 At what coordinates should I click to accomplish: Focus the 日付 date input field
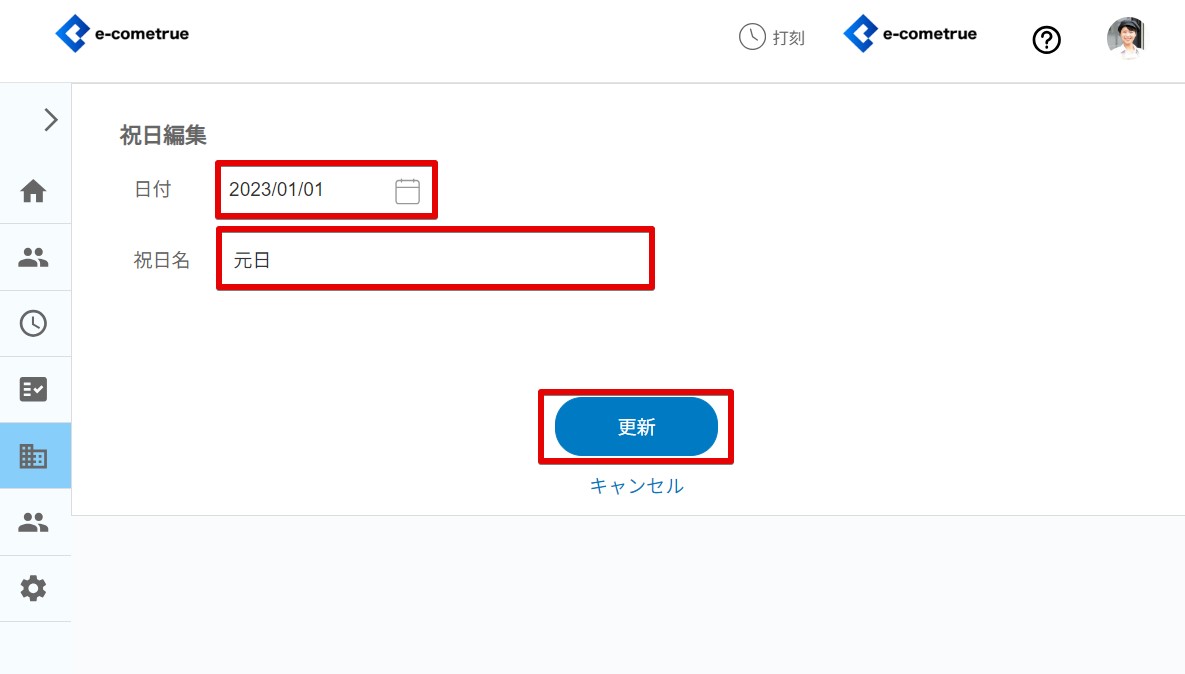[x=326, y=190]
